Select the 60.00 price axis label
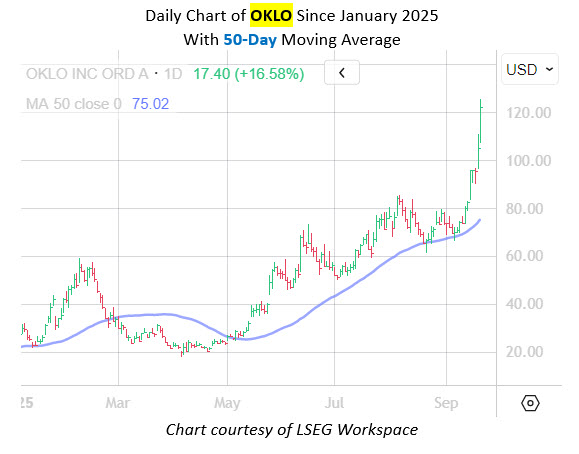The width and height of the screenshot is (579, 454). click(524, 256)
